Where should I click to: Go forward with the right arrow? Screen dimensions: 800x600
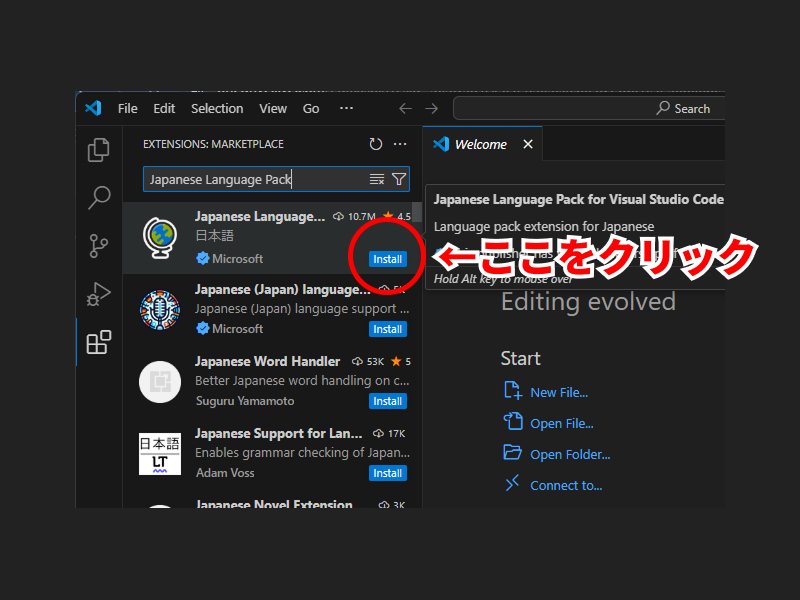pos(432,109)
